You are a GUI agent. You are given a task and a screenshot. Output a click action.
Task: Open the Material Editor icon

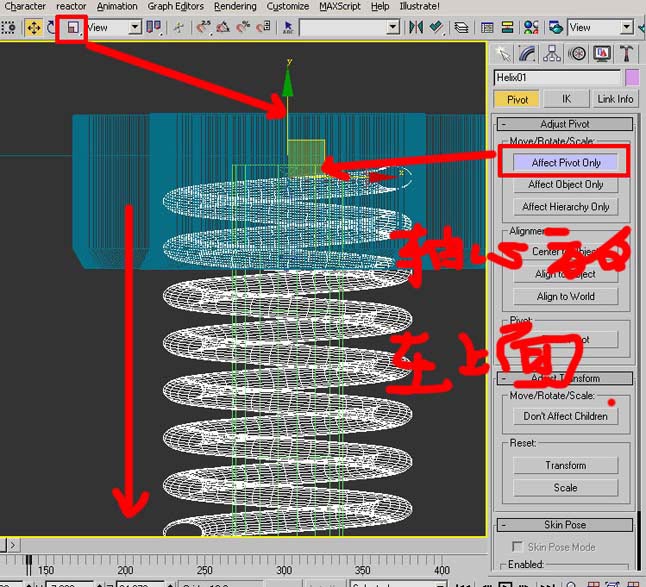point(531,28)
